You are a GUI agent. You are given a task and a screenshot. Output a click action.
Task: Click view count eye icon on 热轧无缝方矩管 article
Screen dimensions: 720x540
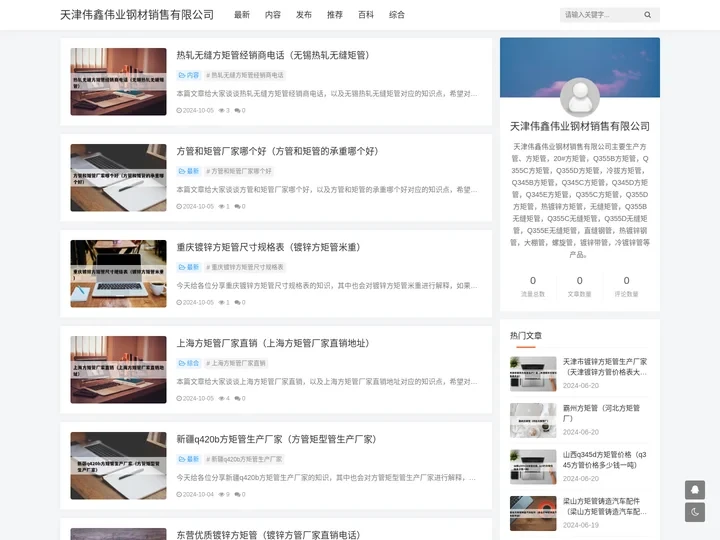click(221, 110)
